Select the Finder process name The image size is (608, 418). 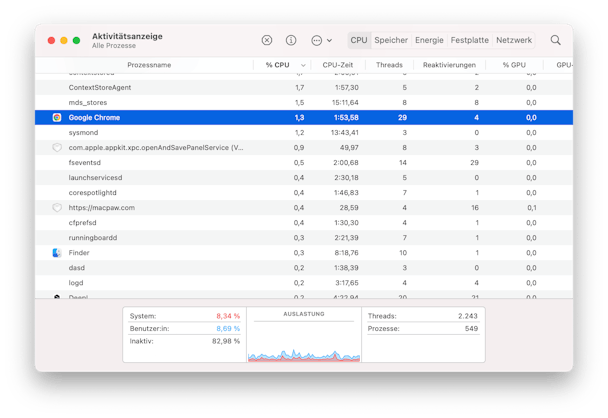[x=79, y=253]
